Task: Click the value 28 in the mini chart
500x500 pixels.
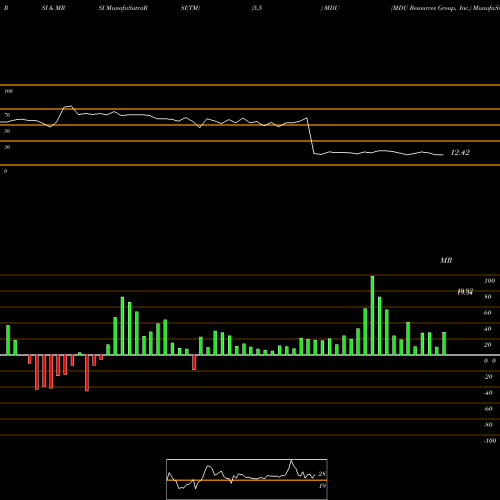Action: 322,474
